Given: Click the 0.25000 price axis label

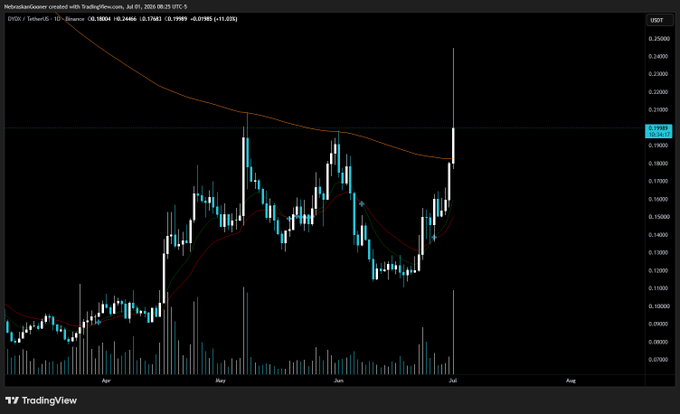Looking at the screenshot, I should [x=658, y=39].
